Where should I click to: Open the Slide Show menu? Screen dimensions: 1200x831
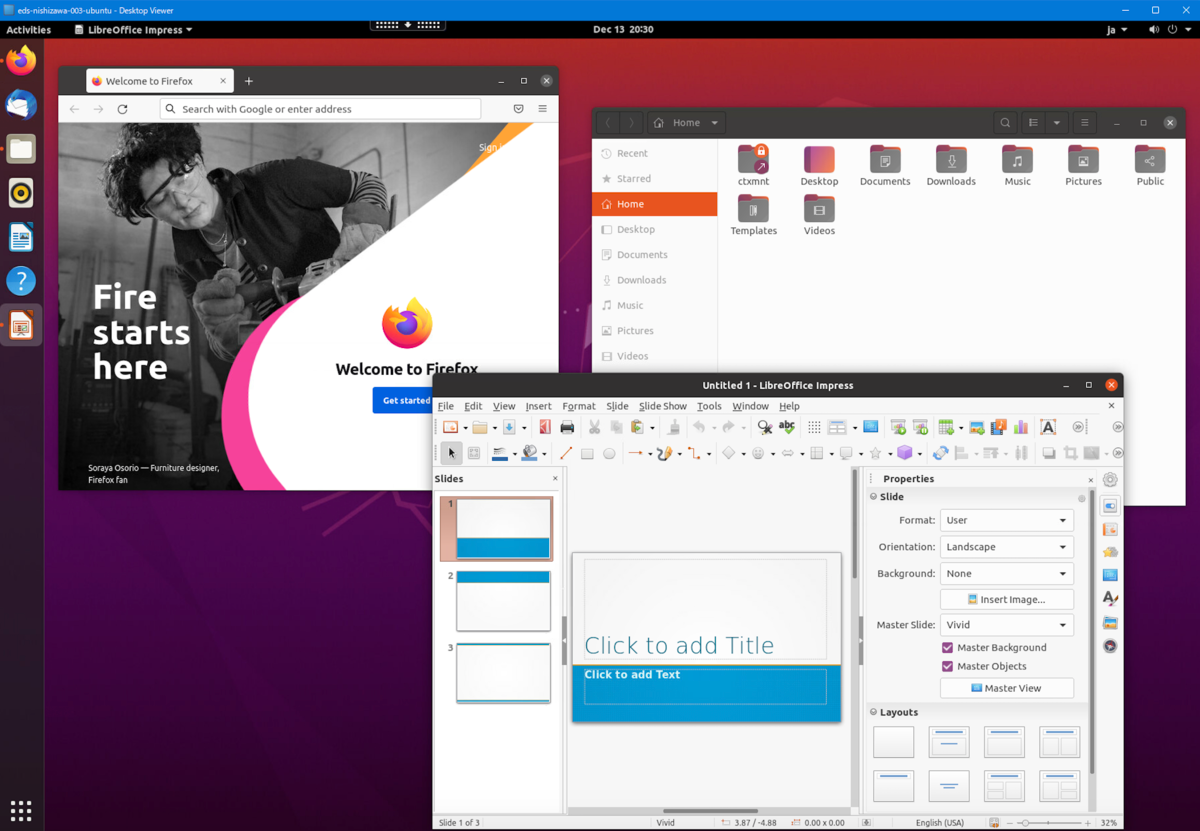(662, 406)
